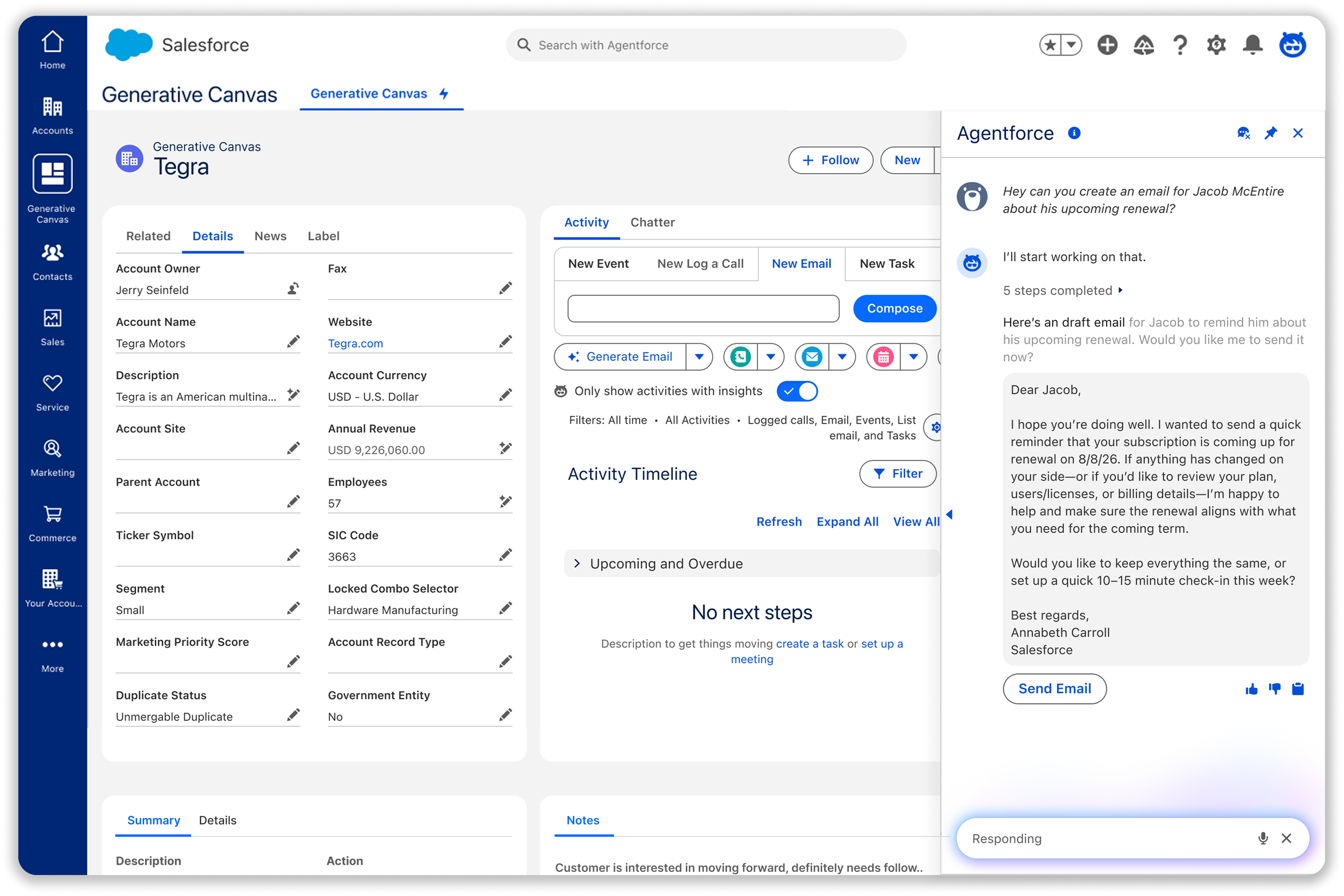Copy the draft email to clipboard
Screen dimensions: 1344x896
pos(1298,689)
